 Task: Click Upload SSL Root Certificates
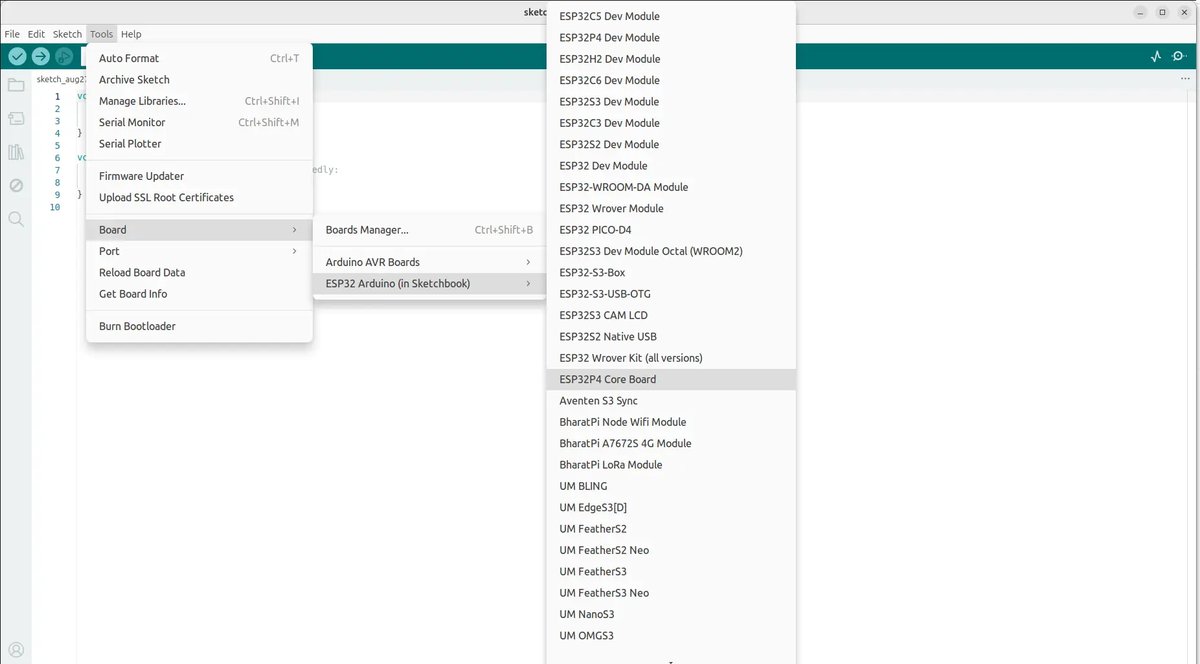click(199, 198)
